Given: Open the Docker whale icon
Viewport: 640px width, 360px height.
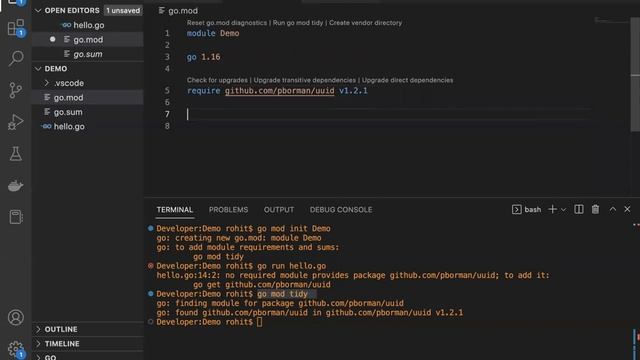Looking at the screenshot, I should pos(16,186).
